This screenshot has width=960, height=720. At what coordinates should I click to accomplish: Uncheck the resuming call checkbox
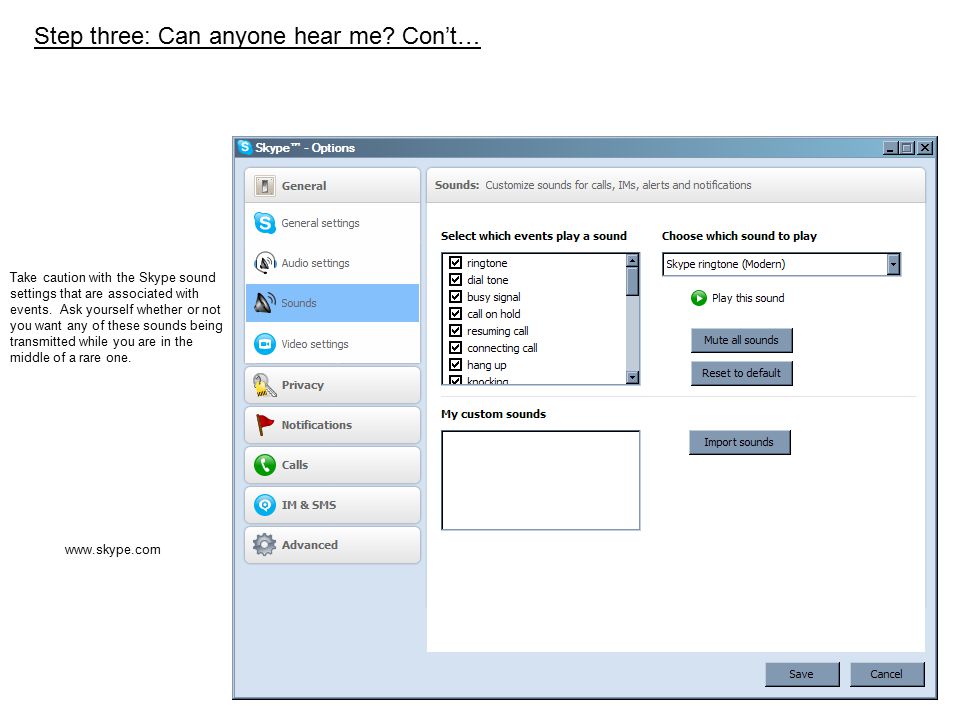coord(456,331)
